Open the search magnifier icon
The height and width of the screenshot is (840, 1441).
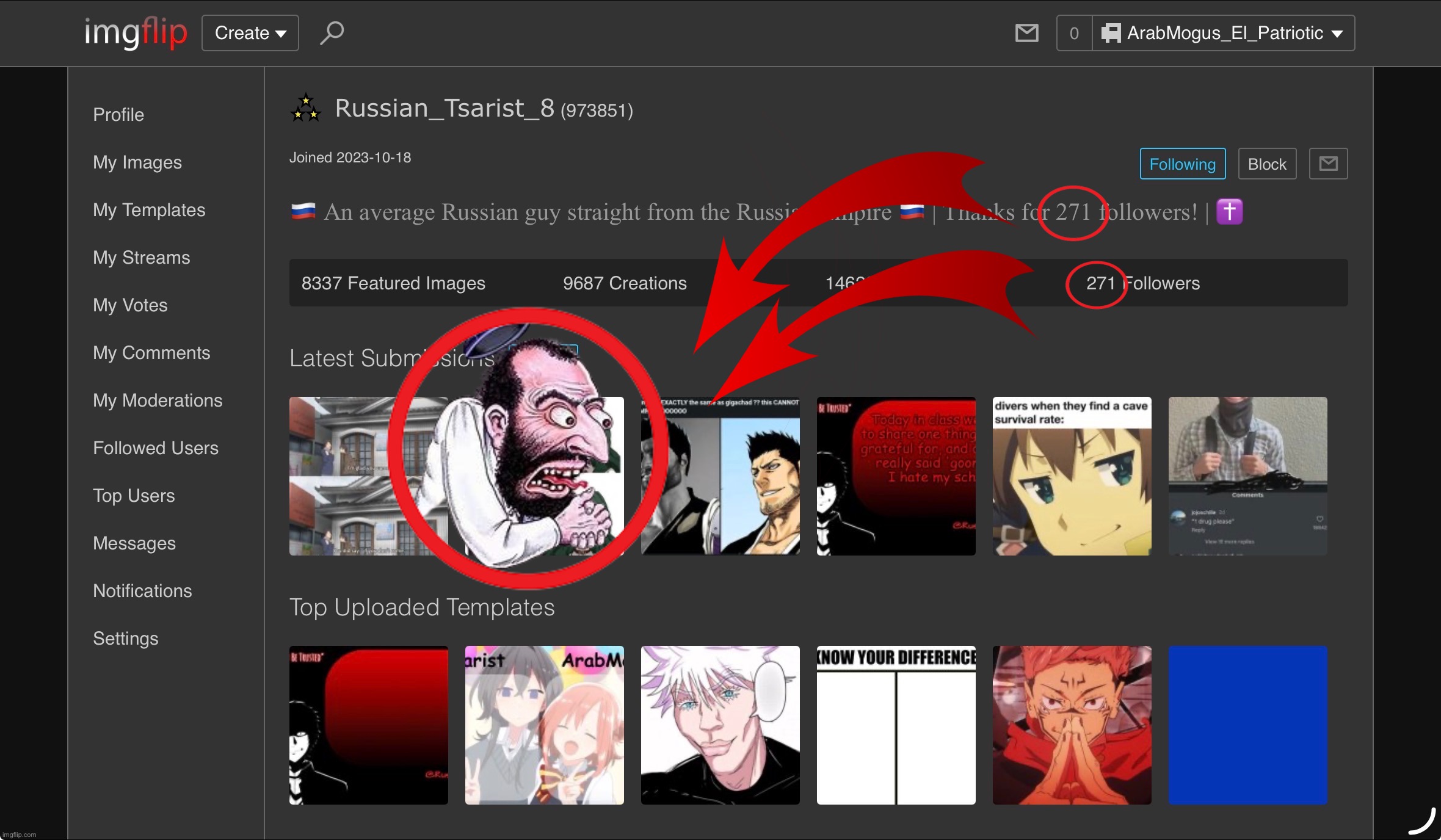click(332, 32)
